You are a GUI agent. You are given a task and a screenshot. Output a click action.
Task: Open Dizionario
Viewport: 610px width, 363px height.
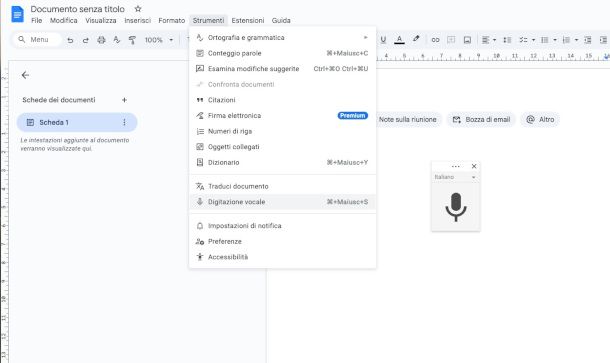[282, 162]
